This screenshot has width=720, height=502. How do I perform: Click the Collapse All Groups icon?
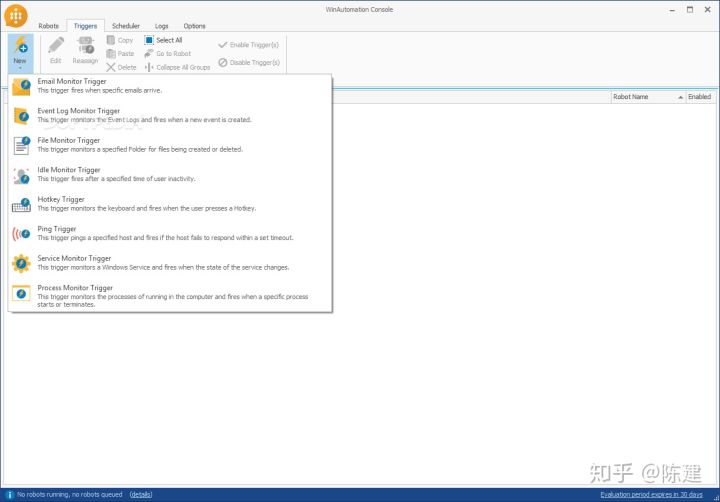149,67
